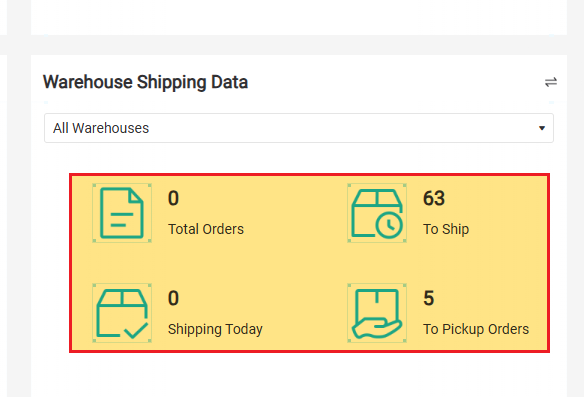
Task: Click the Shipping Today box-with-checkmark icon
Action: [122, 313]
